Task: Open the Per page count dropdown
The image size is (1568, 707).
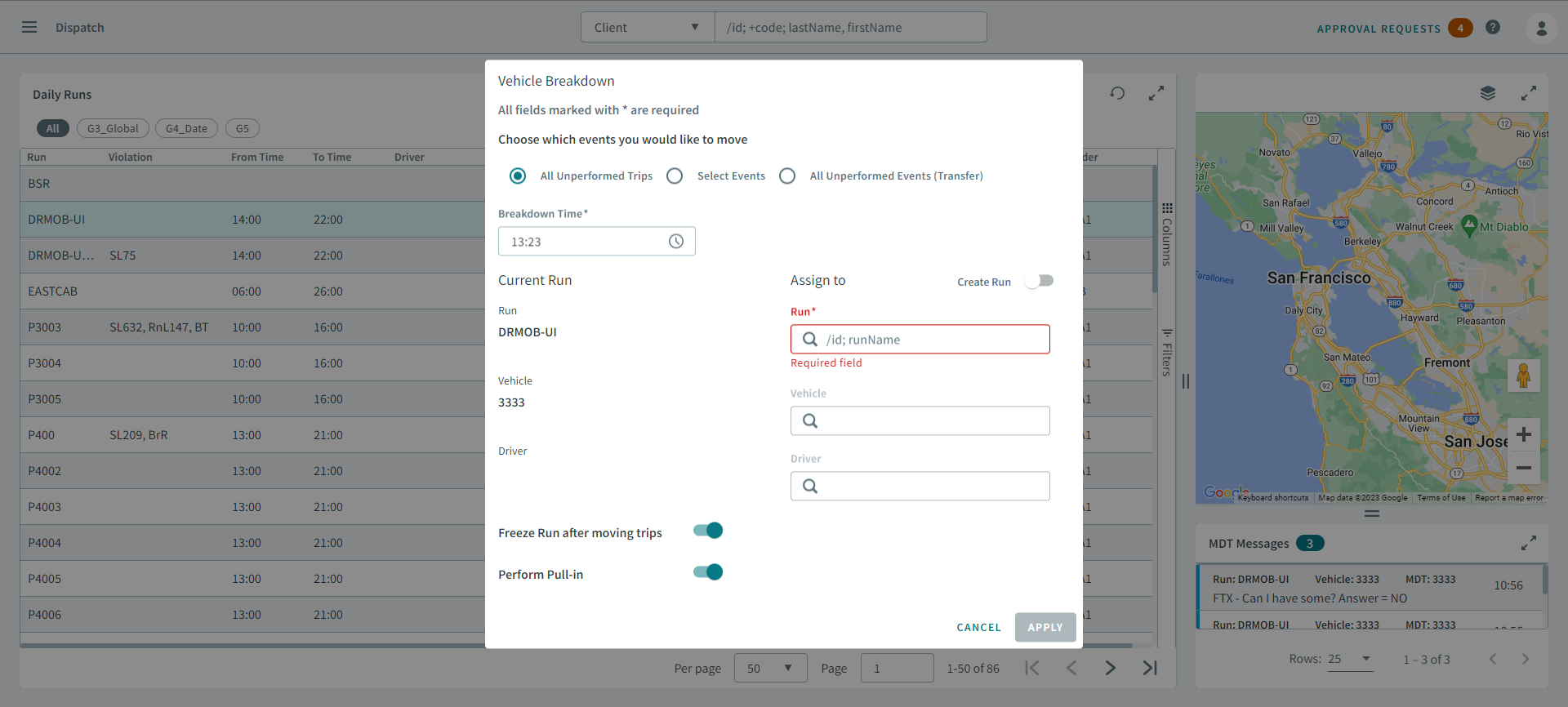Action: [x=769, y=669]
